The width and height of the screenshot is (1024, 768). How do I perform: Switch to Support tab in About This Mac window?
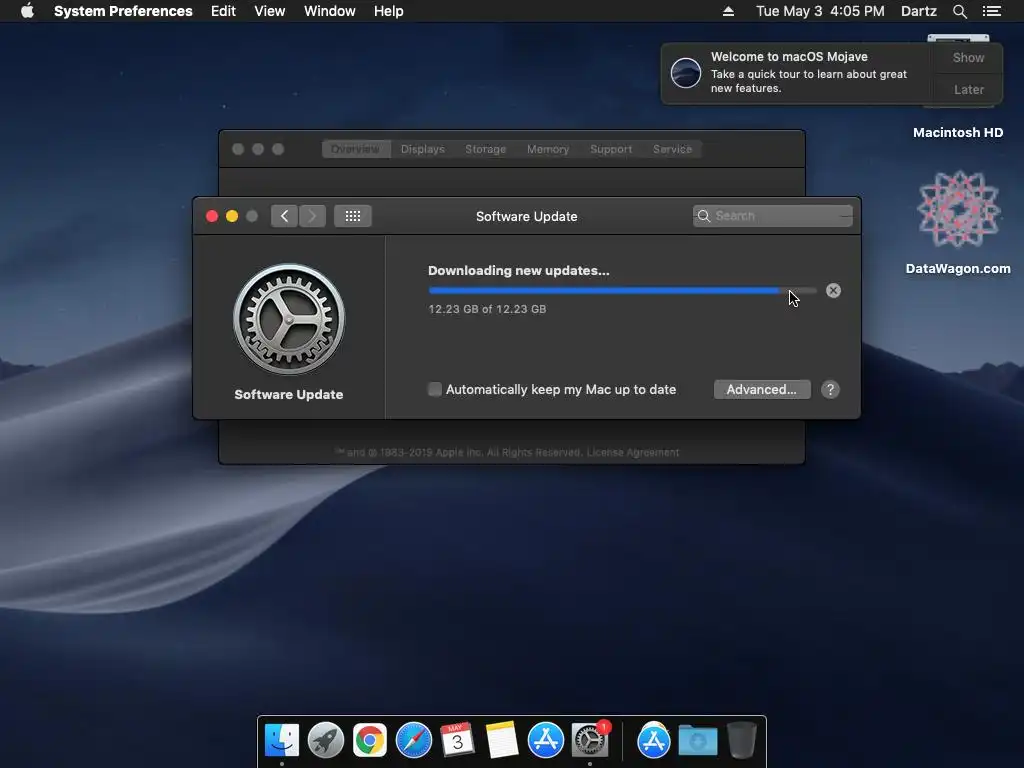pos(611,149)
